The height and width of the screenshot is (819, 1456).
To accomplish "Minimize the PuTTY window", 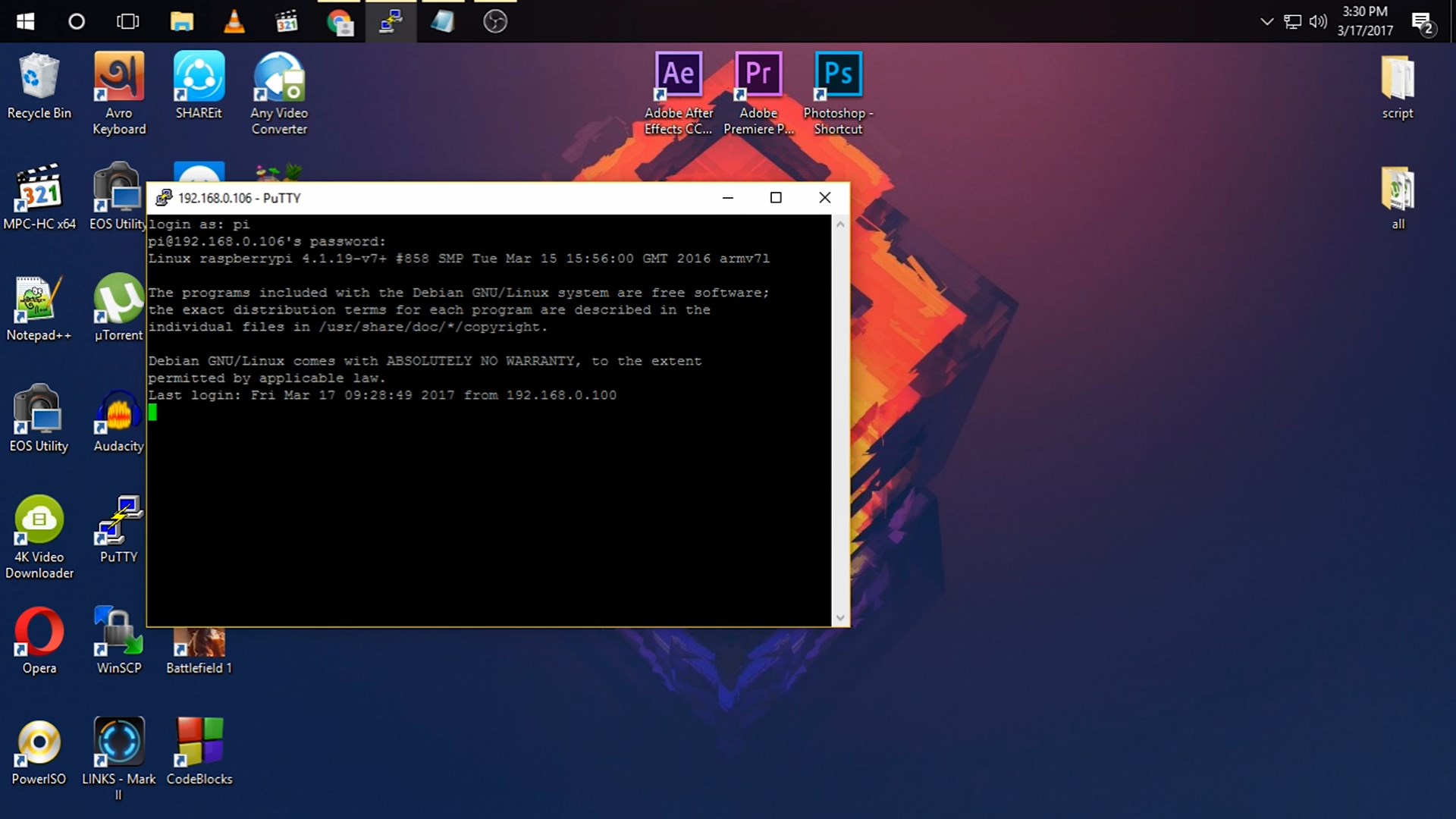I will (728, 198).
